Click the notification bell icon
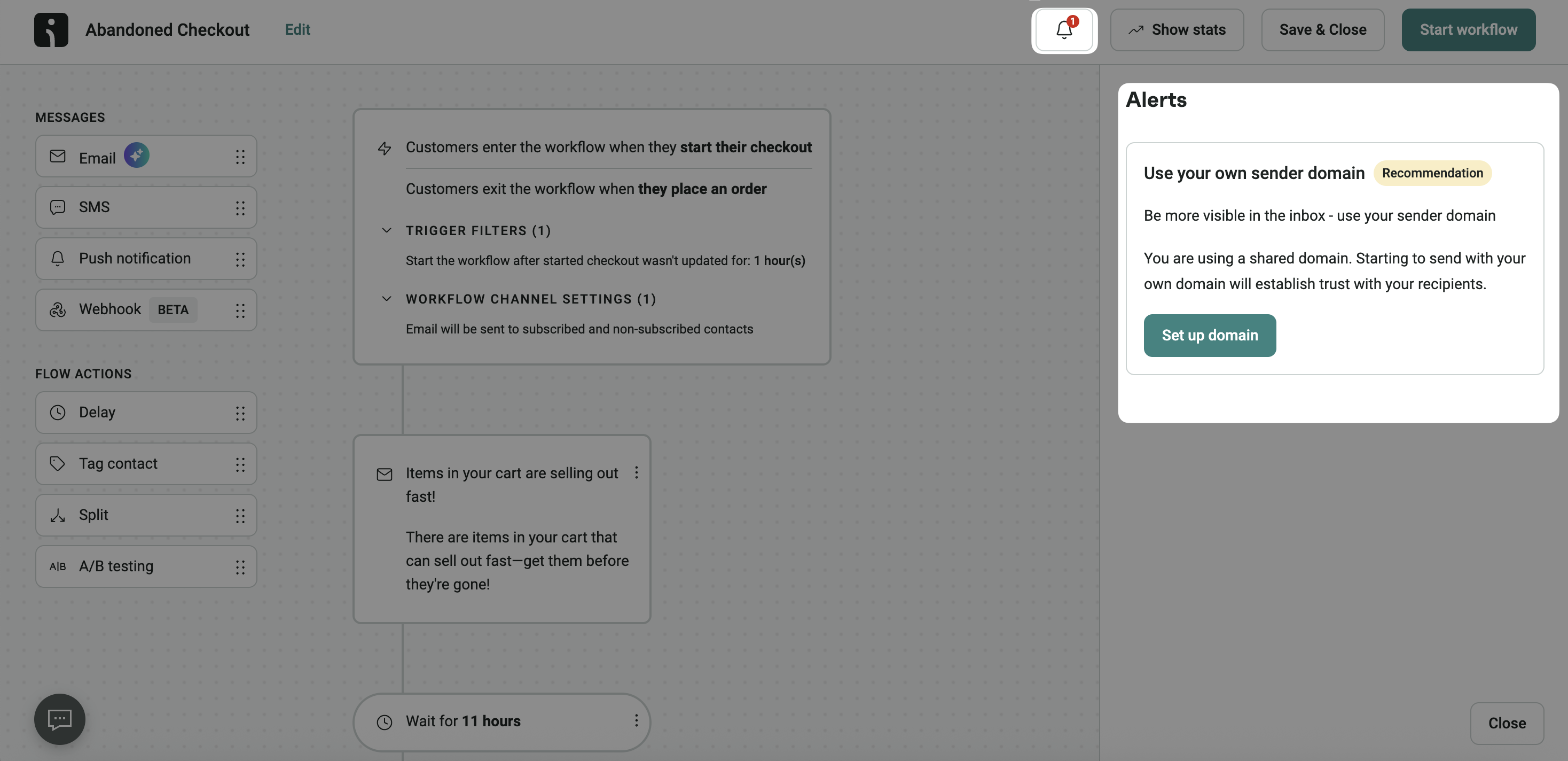This screenshot has height=761, width=1568. point(1063,30)
